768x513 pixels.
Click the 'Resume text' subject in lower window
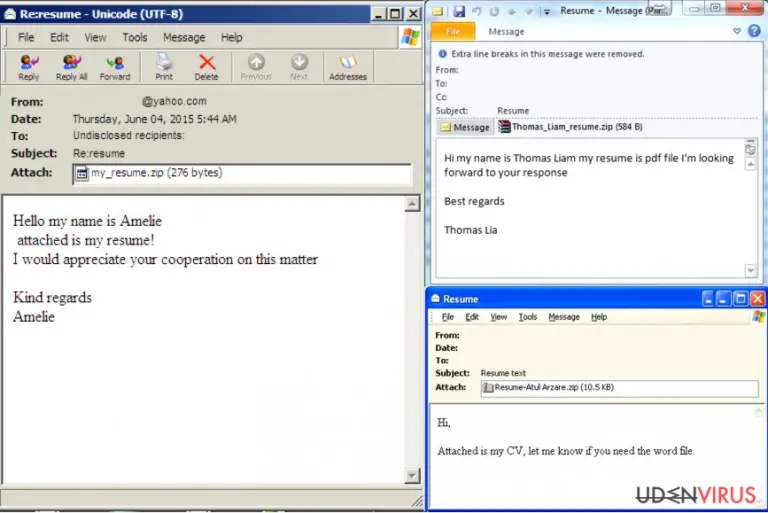point(503,373)
